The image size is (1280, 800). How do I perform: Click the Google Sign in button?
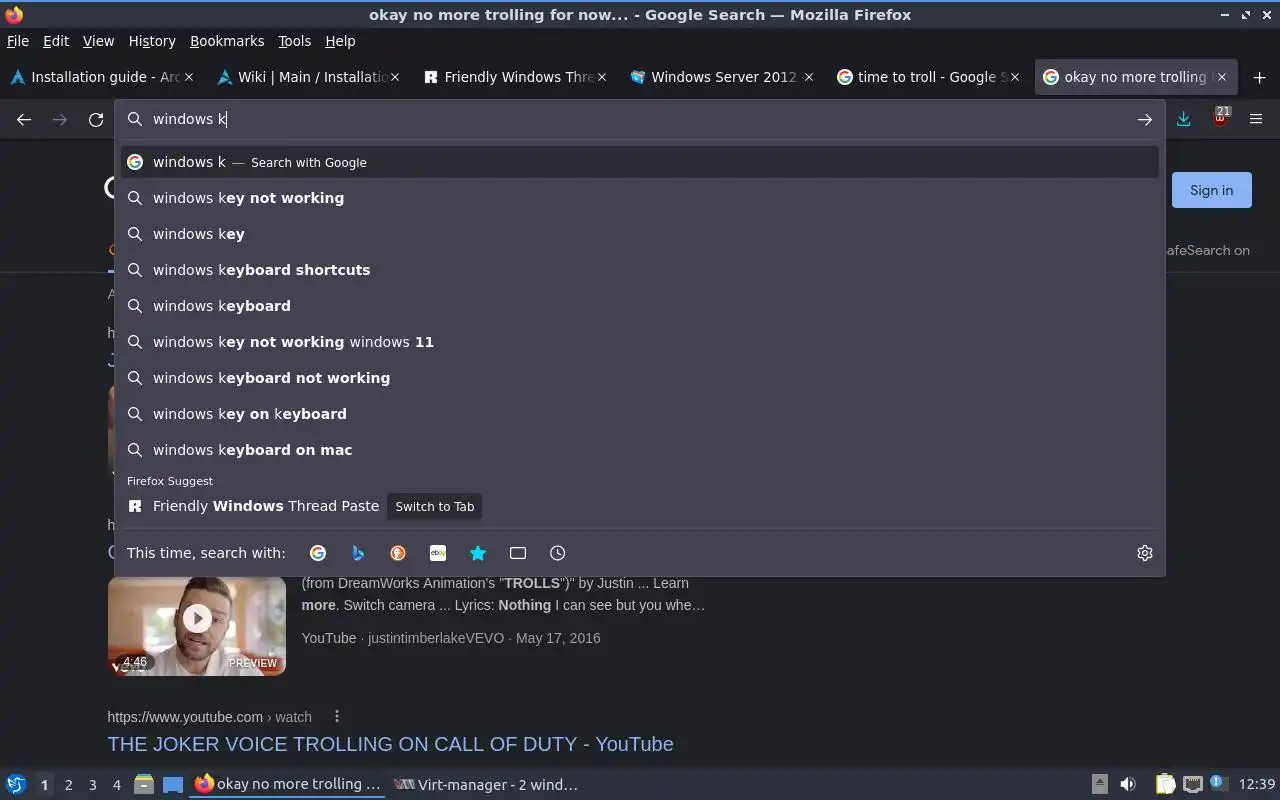point(1211,190)
